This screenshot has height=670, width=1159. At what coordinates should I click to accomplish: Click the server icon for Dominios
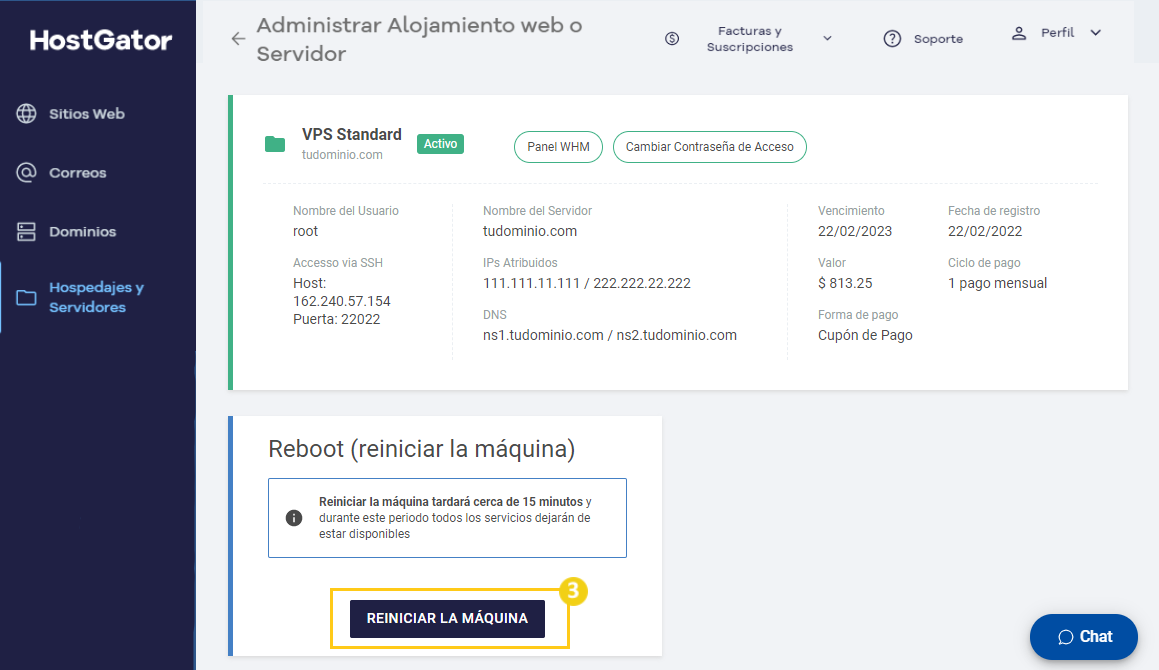[x=27, y=231]
